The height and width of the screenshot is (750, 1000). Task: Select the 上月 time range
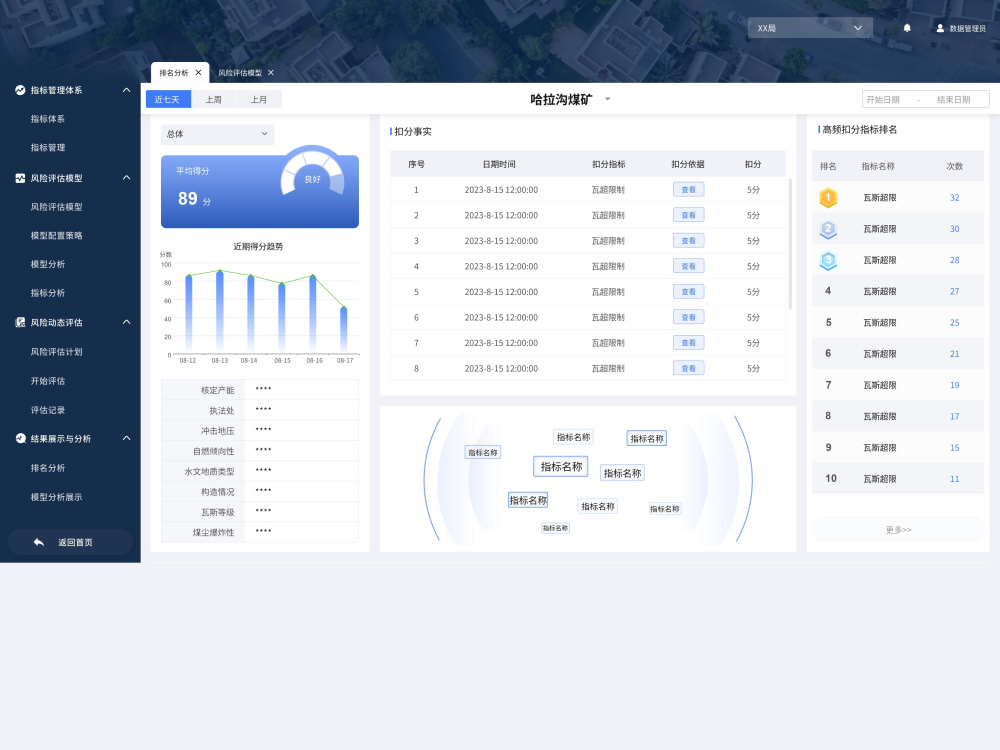click(259, 99)
